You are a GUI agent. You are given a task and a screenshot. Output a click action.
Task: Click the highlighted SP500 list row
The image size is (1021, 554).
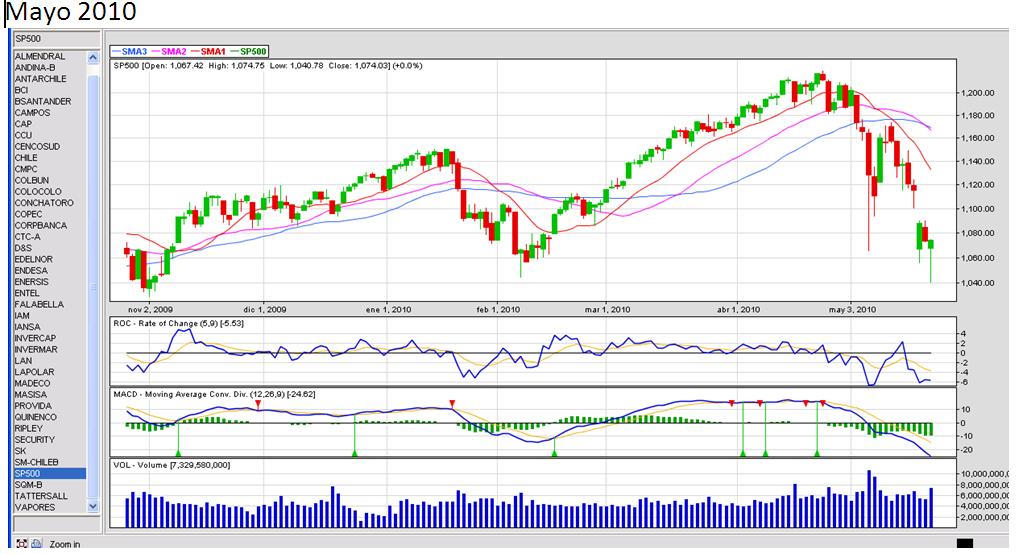(50, 473)
